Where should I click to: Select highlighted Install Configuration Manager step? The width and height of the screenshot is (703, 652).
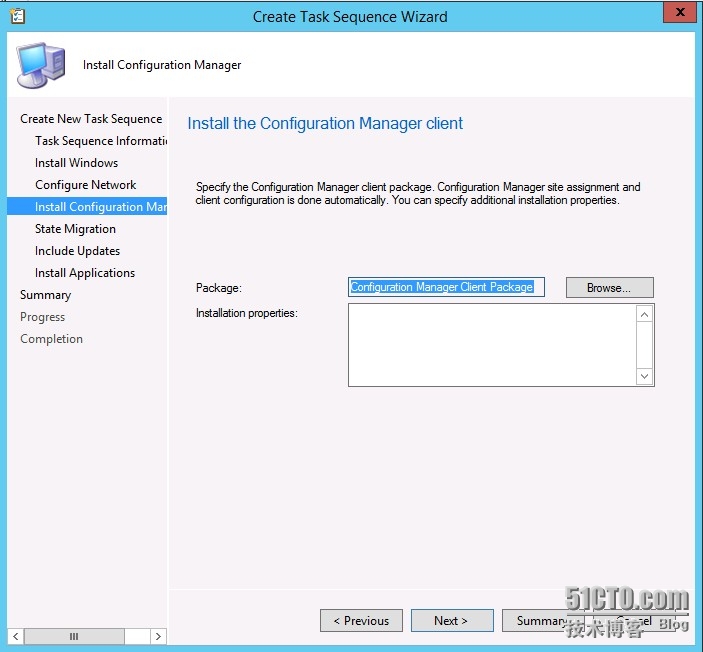[87, 207]
